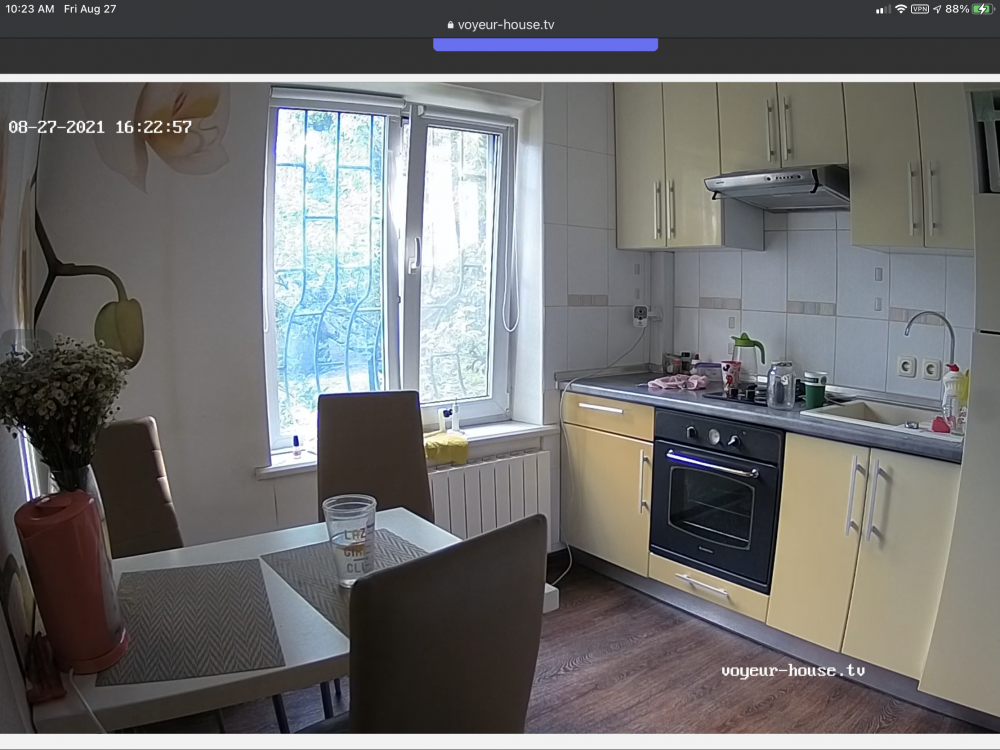
Task: Tap the 10:23 AM clock
Action: click(x=30, y=9)
